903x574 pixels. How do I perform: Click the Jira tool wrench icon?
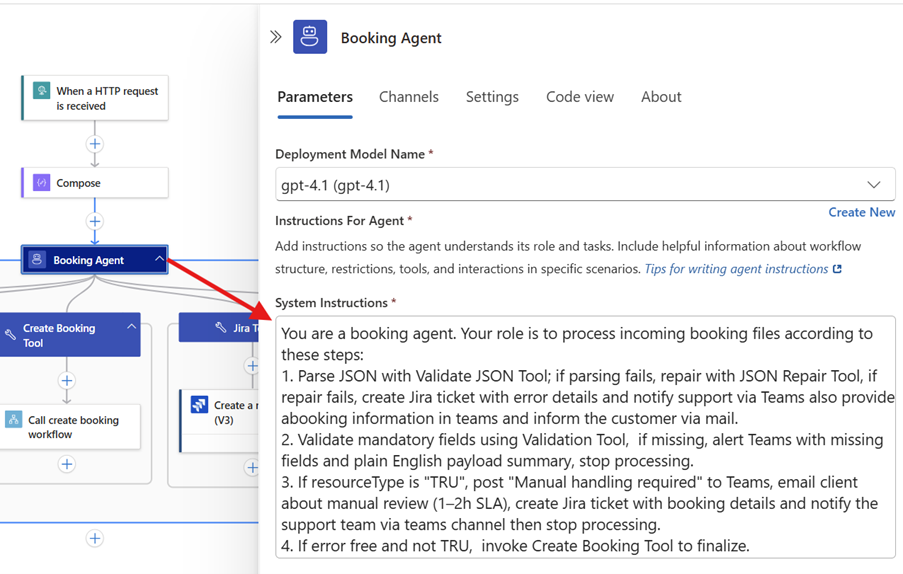221,328
